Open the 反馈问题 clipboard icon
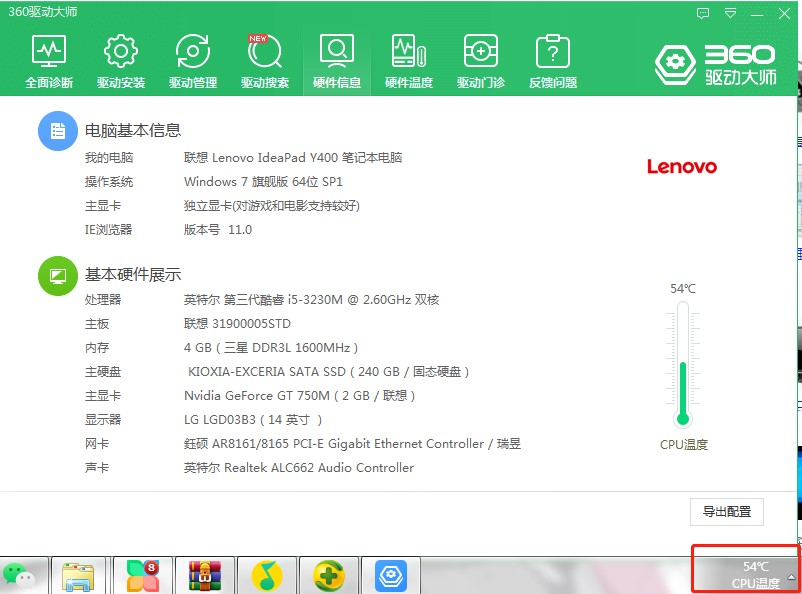Screen dimensions: 802x594 coord(552,52)
